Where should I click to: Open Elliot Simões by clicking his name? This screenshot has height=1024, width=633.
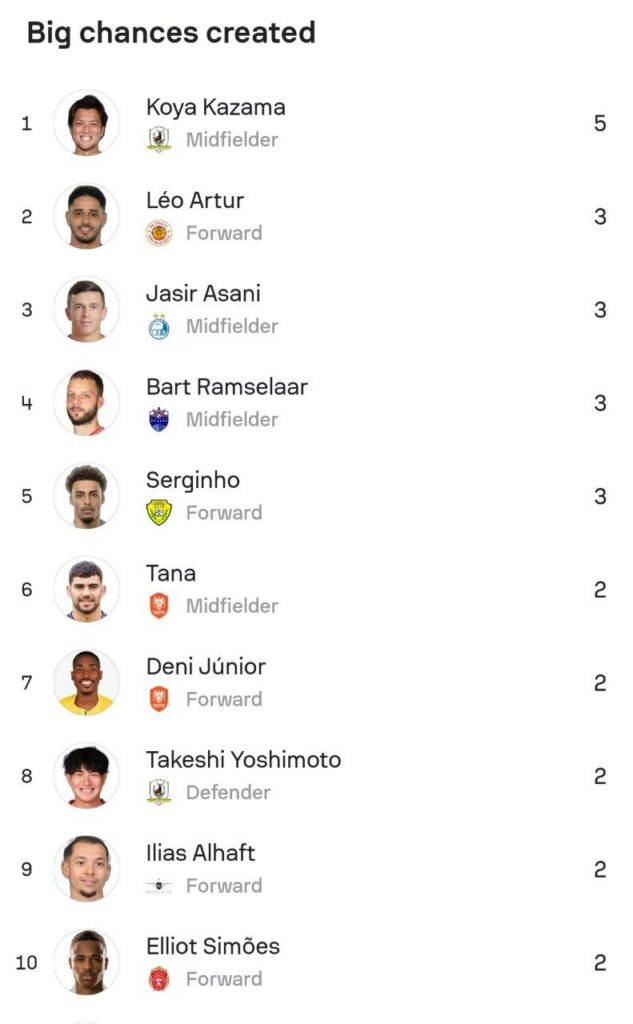click(x=213, y=946)
